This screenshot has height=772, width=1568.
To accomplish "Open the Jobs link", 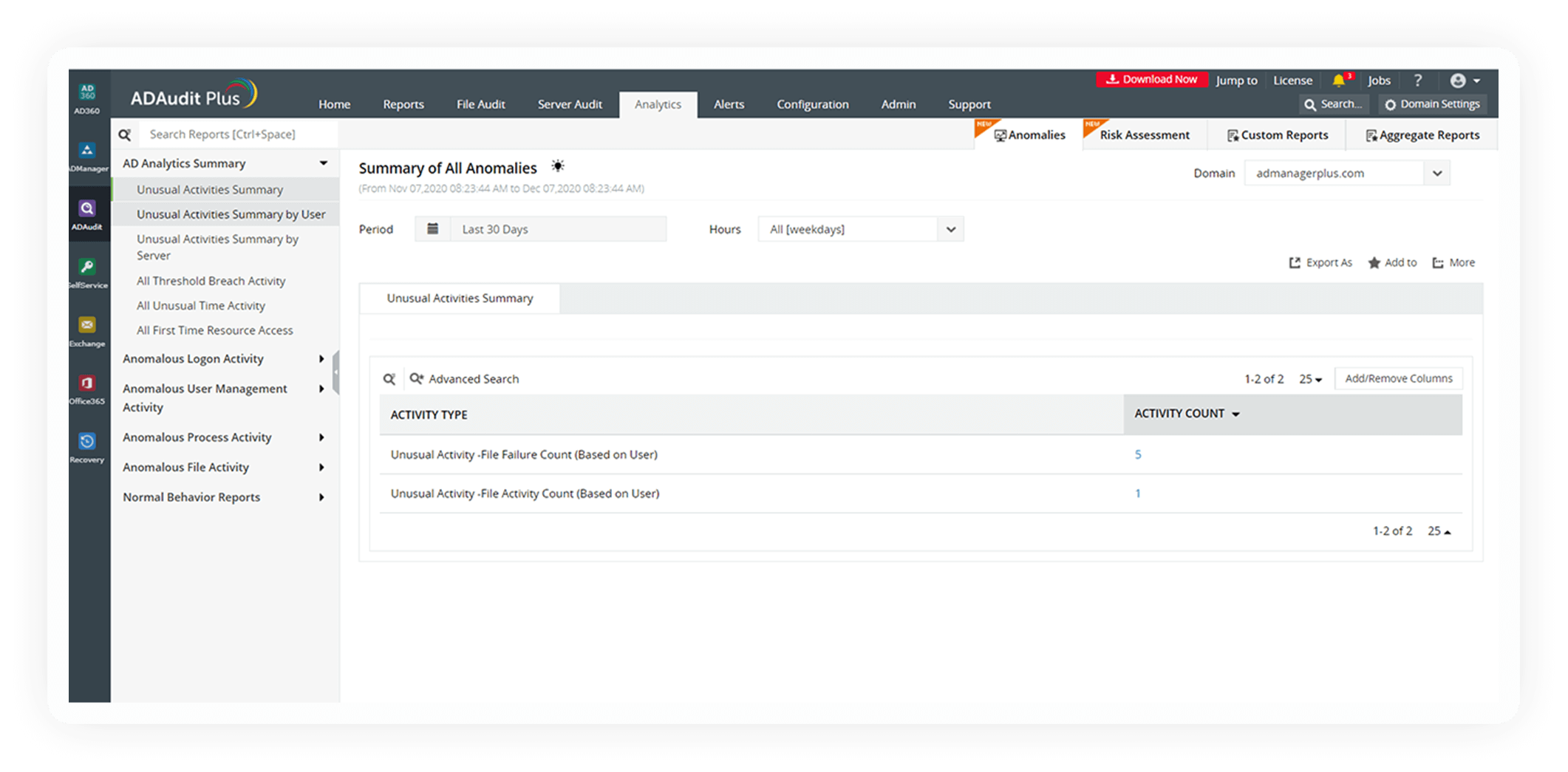I will [x=1379, y=81].
